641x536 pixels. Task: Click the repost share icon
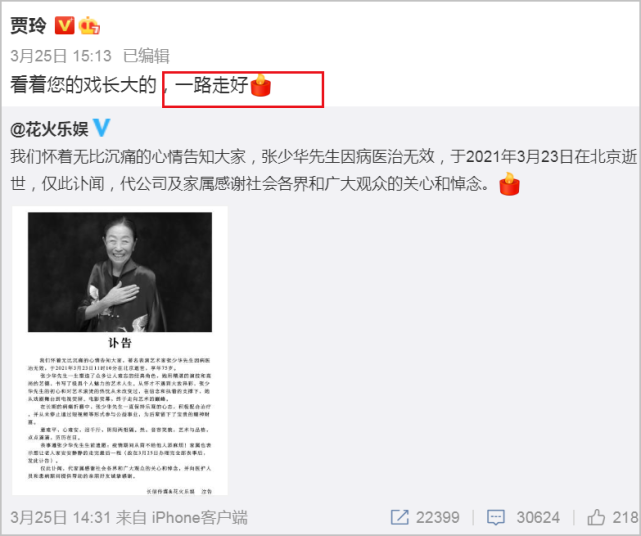click(399, 517)
